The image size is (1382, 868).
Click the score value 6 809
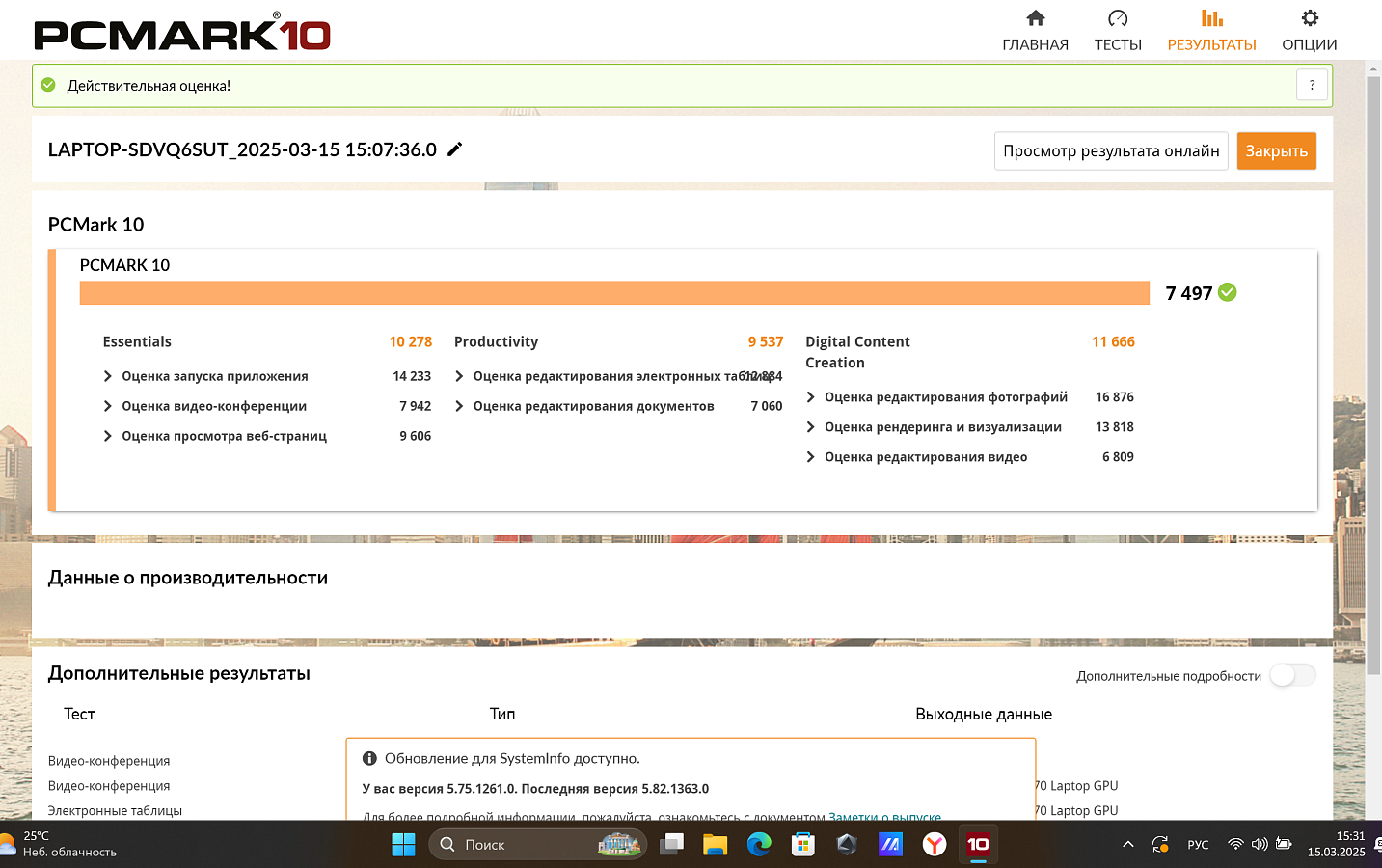tap(1118, 456)
